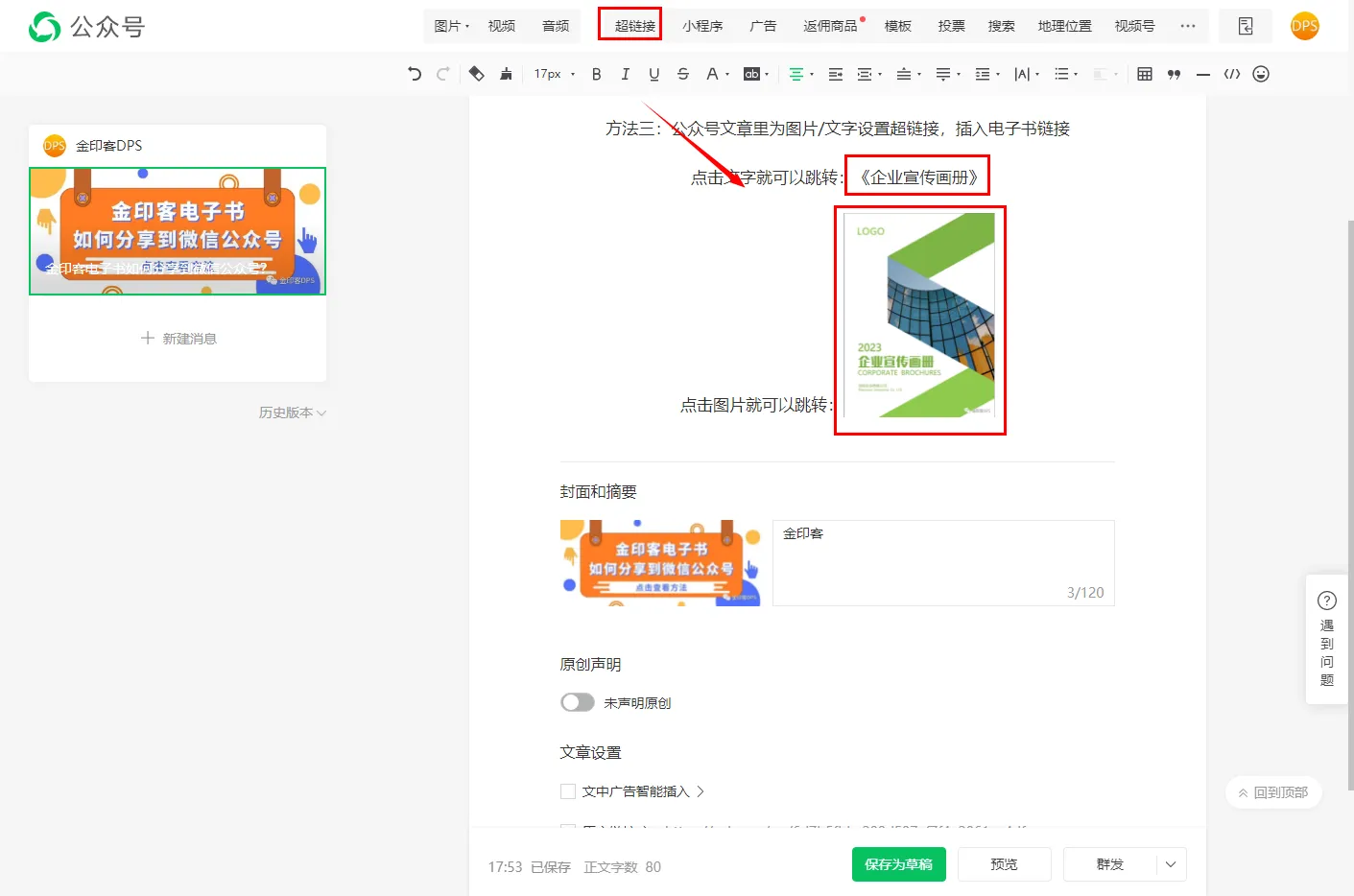Click 超链接 in the insert menu
Screen dimensions: 1354x896
pos(634,26)
